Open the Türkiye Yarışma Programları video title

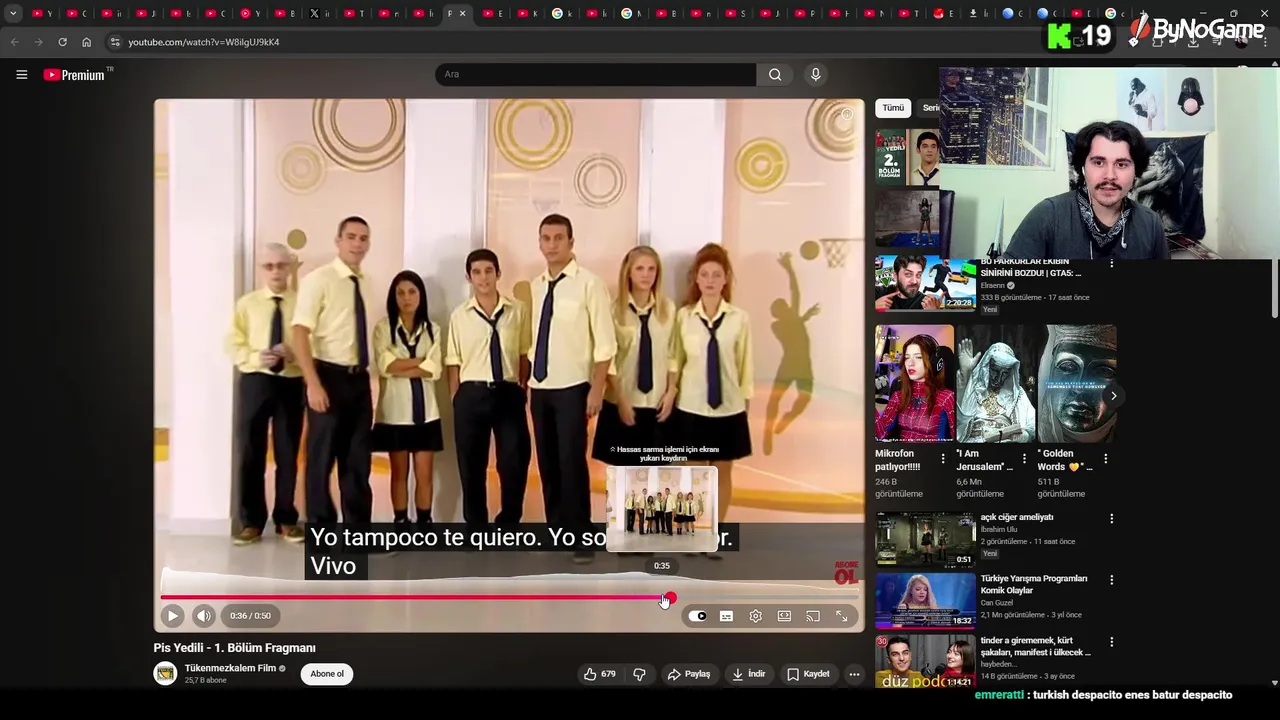[1034, 584]
